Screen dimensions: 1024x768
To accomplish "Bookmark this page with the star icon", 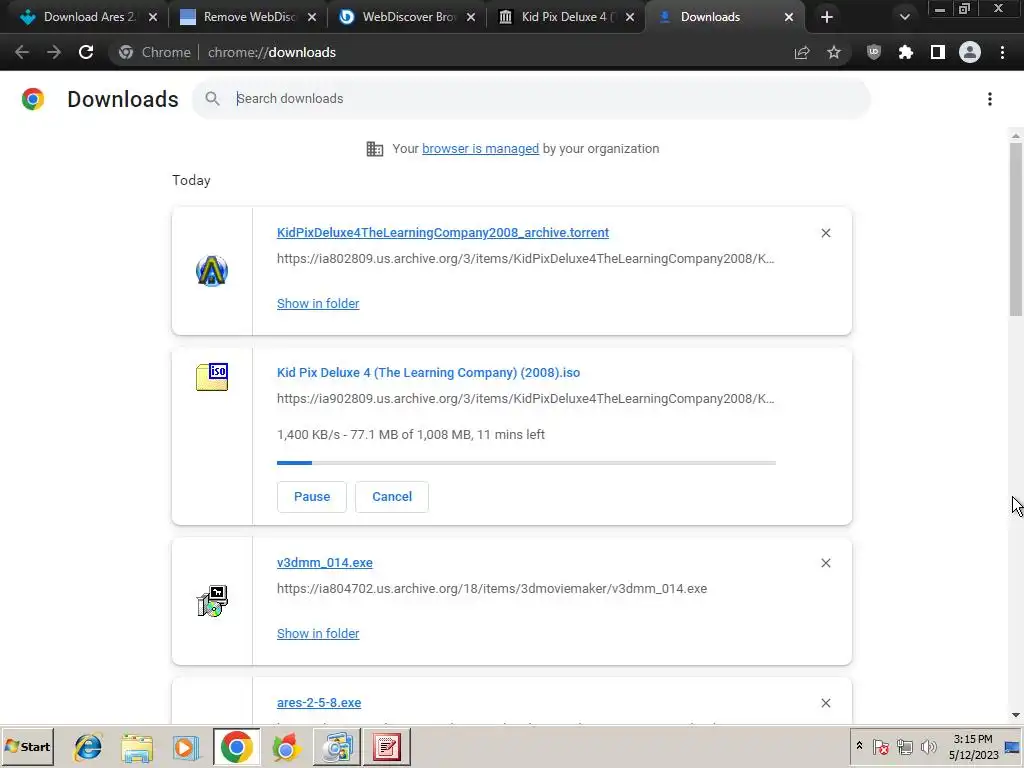I will coord(834,52).
